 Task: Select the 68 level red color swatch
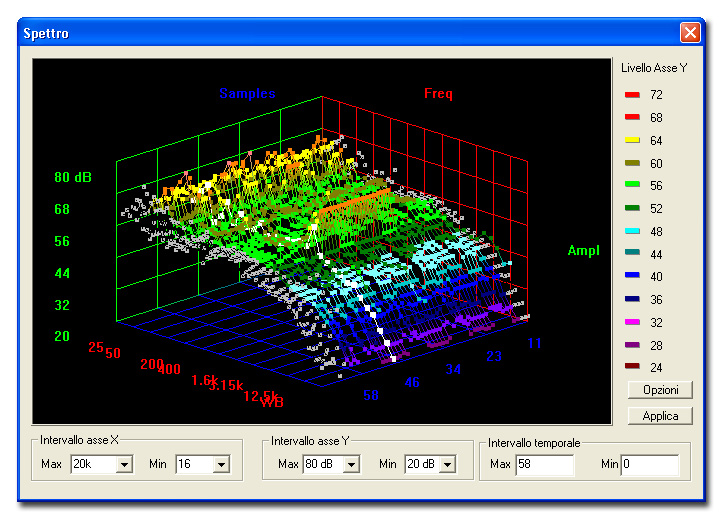[x=632, y=117]
